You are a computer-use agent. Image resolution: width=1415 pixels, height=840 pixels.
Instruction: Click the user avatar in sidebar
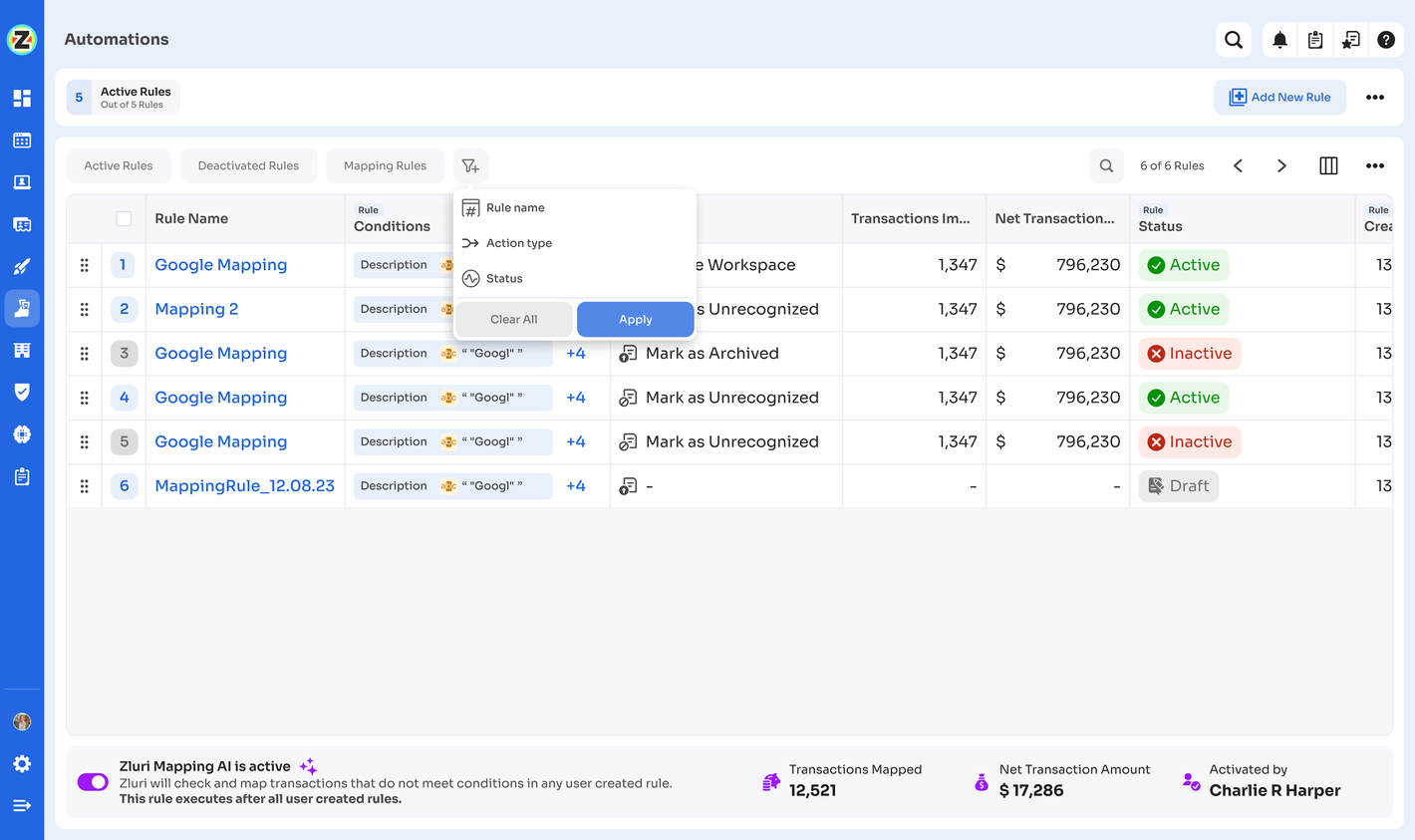tap(22, 721)
